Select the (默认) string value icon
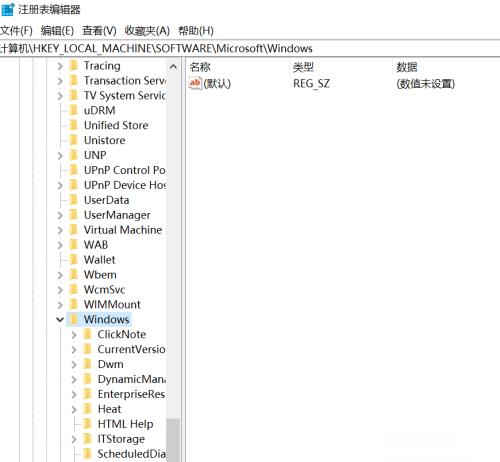 (x=195, y=83)
